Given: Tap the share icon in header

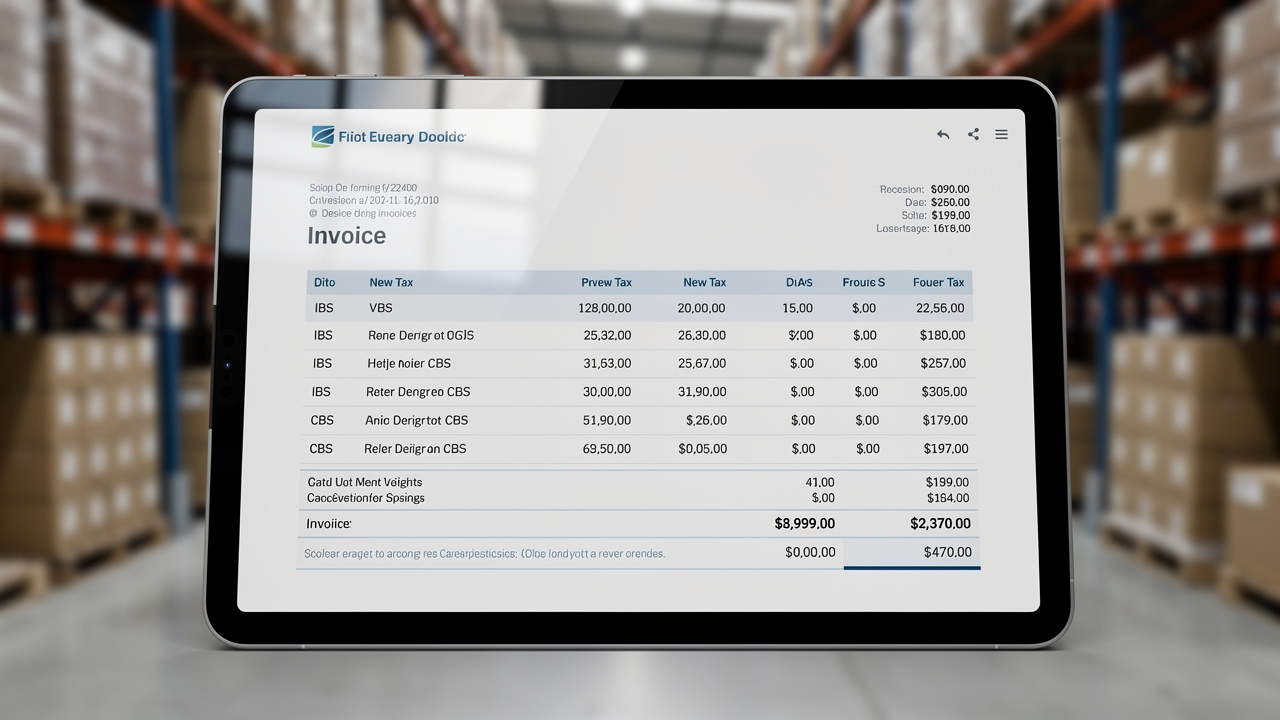Looking at the screenshot, I should [973, 134].
